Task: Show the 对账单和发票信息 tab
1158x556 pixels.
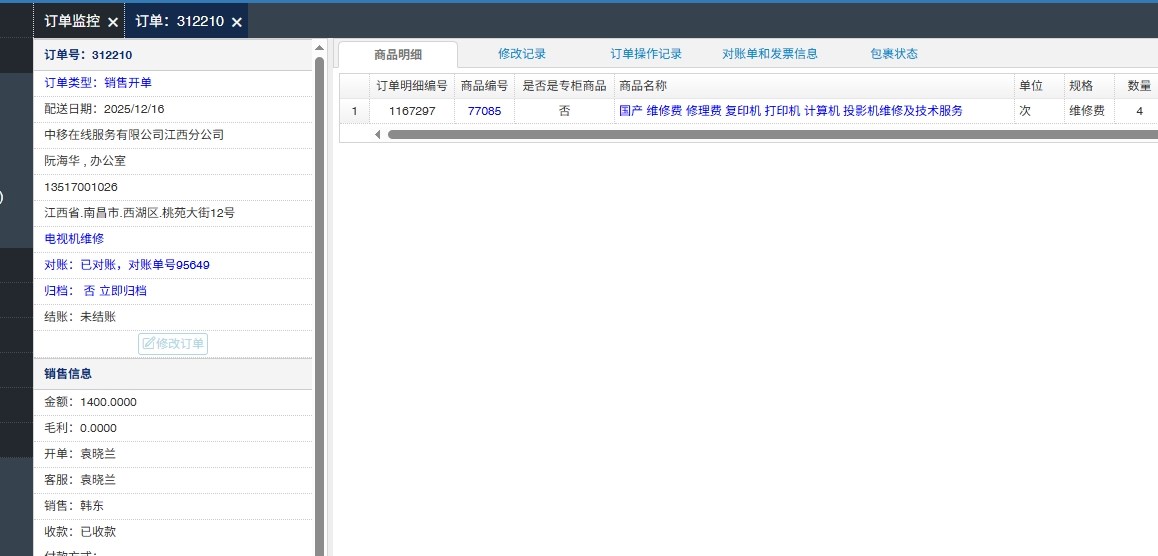Action: (x=770, y=54)
